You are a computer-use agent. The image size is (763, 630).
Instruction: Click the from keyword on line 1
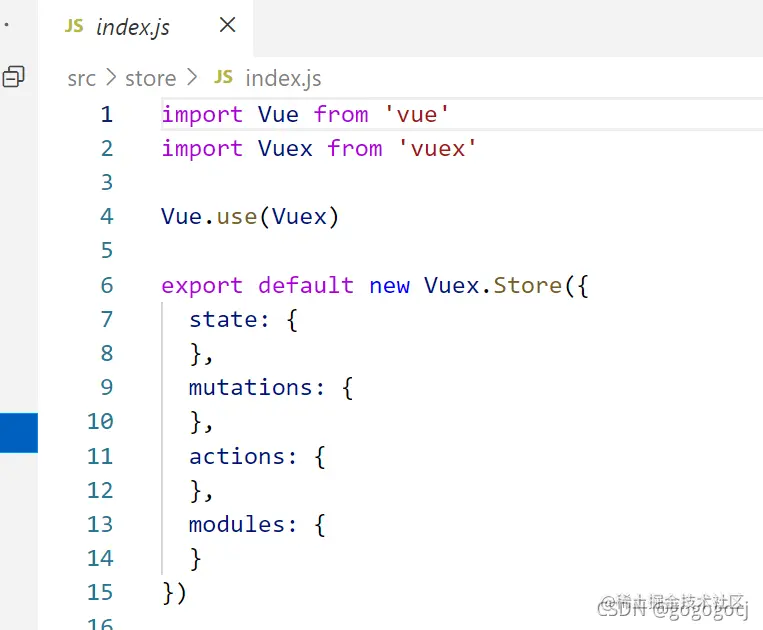pyautogui.click(x=341, y=115)
